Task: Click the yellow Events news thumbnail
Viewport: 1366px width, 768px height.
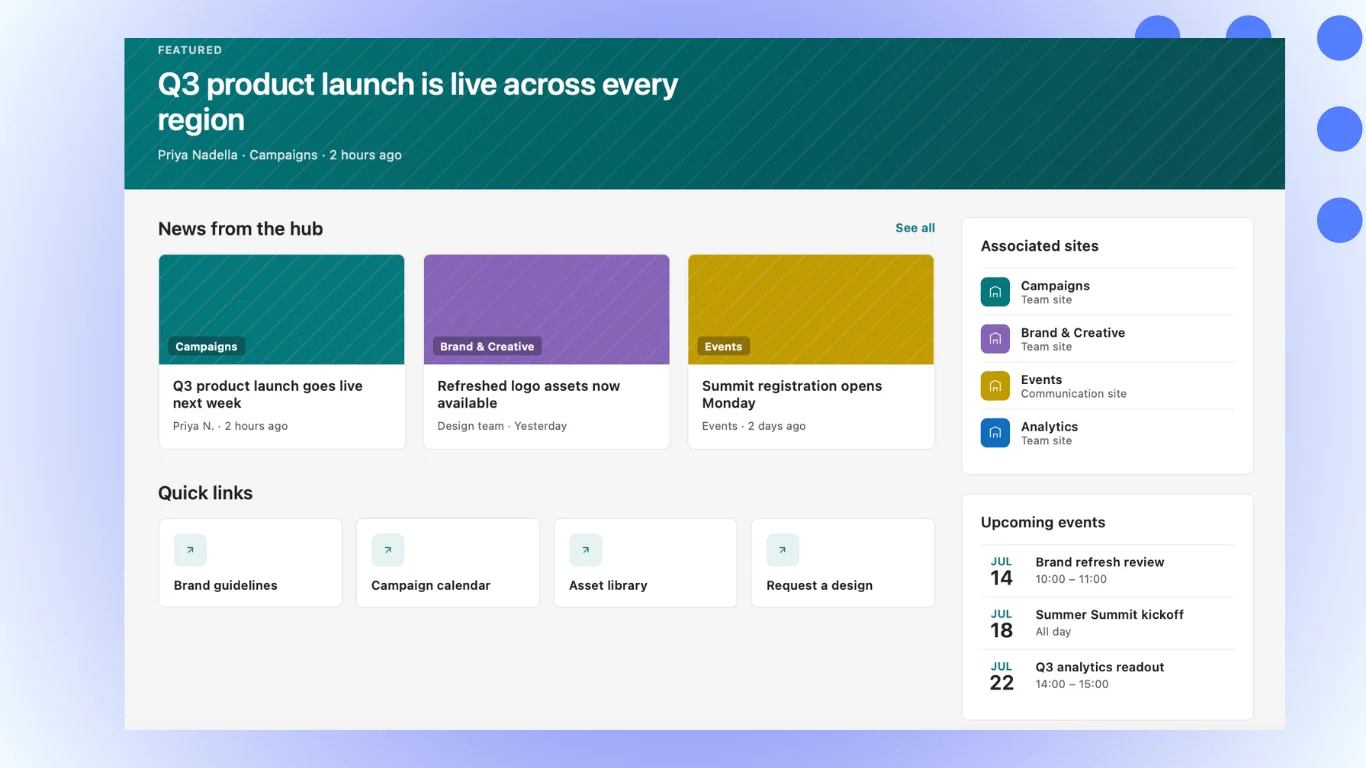Action: pyautogui.click(x=811, y=309)
